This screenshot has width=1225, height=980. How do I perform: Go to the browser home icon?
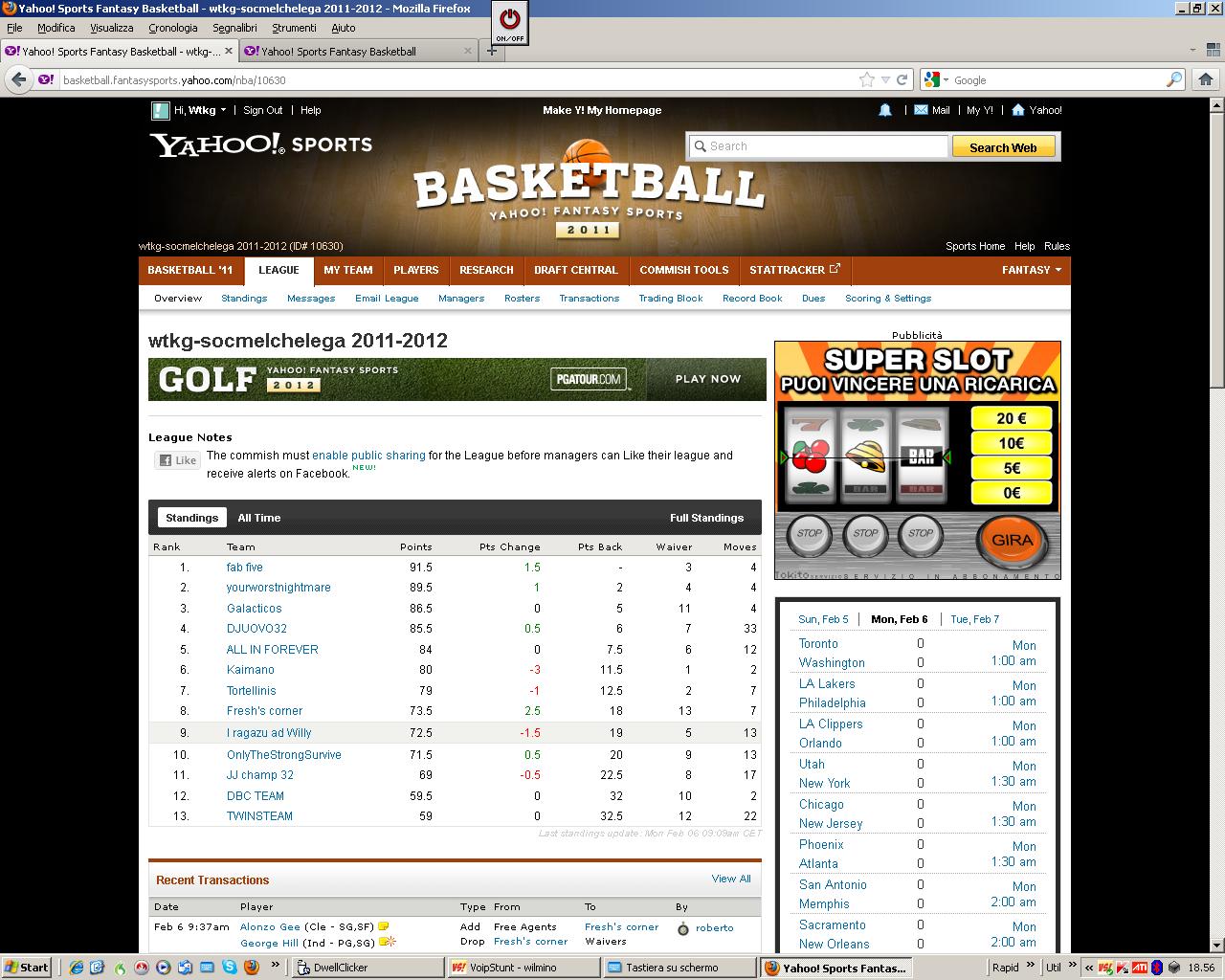[1206, 80]
